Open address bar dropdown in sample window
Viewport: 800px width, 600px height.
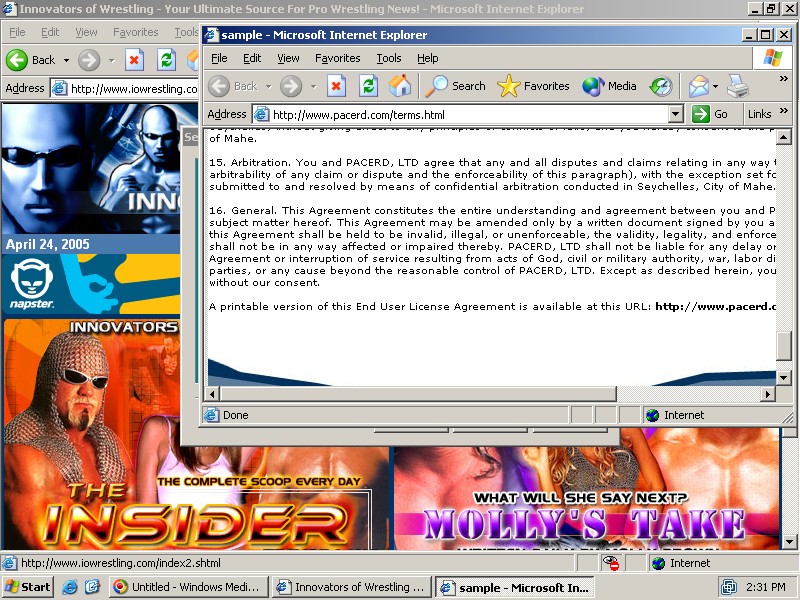pyautogui.click(x=676, y=114)
